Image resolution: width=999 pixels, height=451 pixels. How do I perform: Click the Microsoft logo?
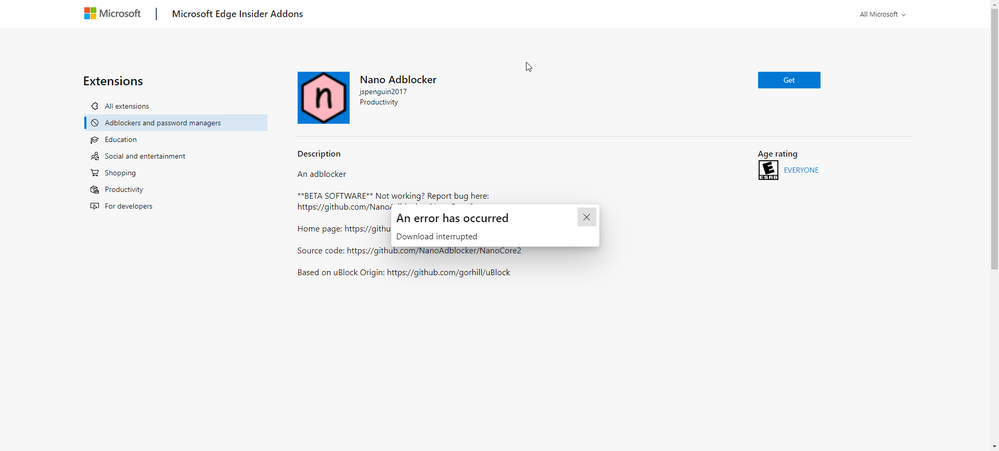point(112,13)
